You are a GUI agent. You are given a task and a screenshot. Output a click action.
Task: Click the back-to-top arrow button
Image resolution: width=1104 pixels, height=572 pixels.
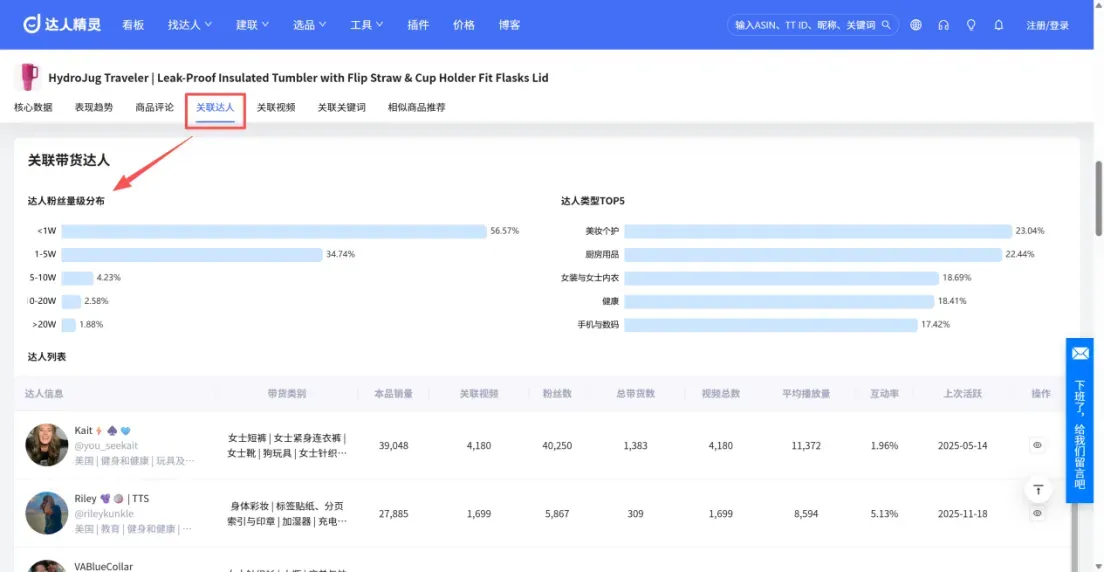[x=1038, y=489]
